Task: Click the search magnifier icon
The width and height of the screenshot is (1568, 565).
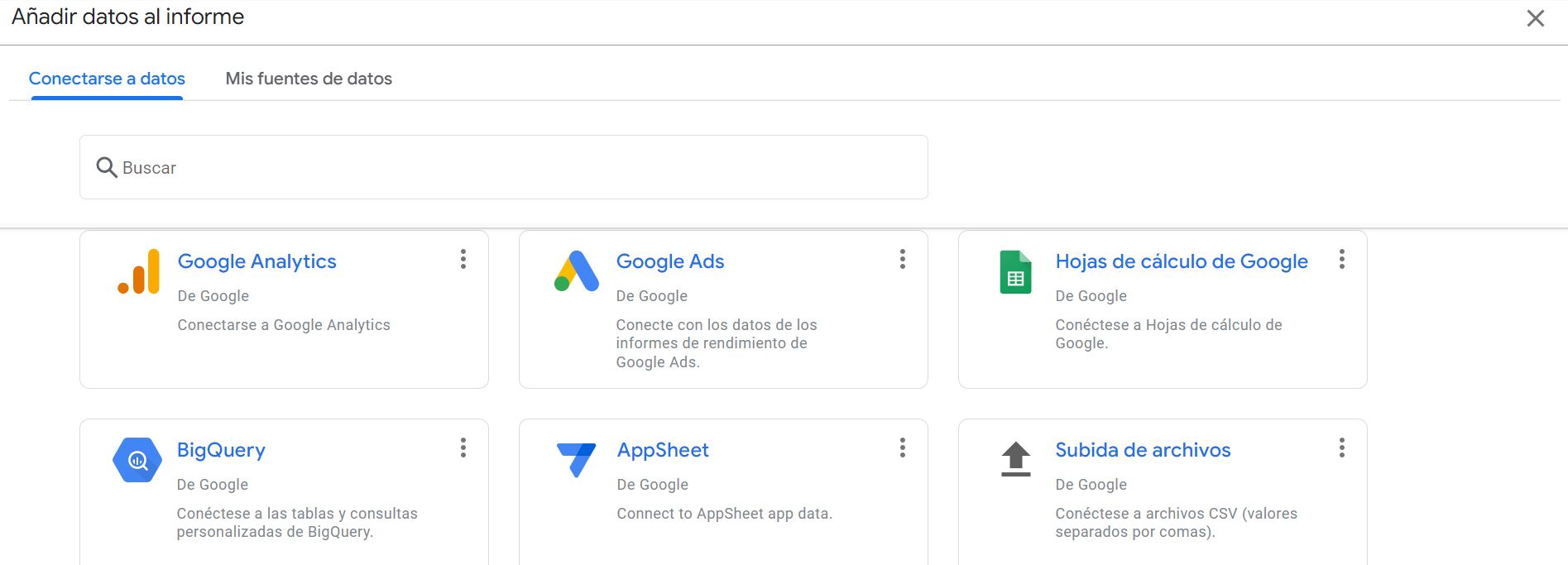Action: (x=107, y=167)
